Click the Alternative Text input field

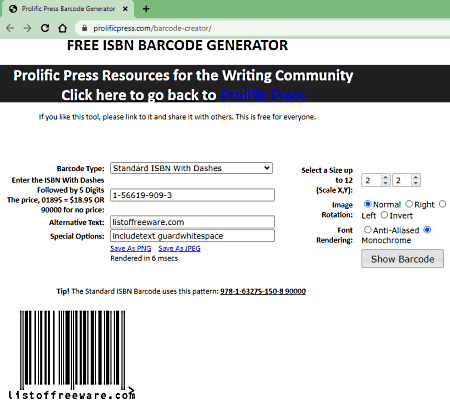click(192, 222)
